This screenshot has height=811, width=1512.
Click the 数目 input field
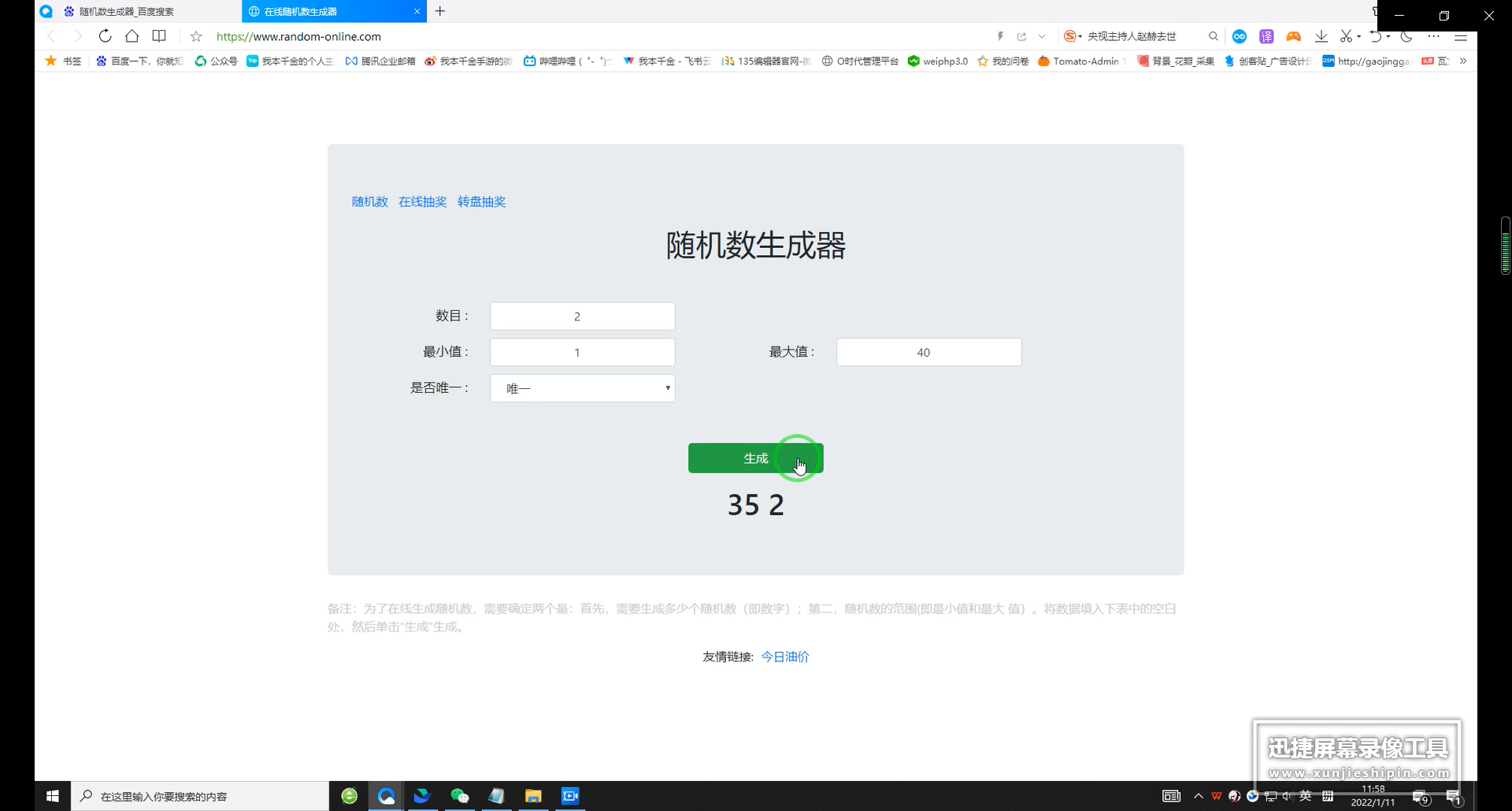coord(583,316)
